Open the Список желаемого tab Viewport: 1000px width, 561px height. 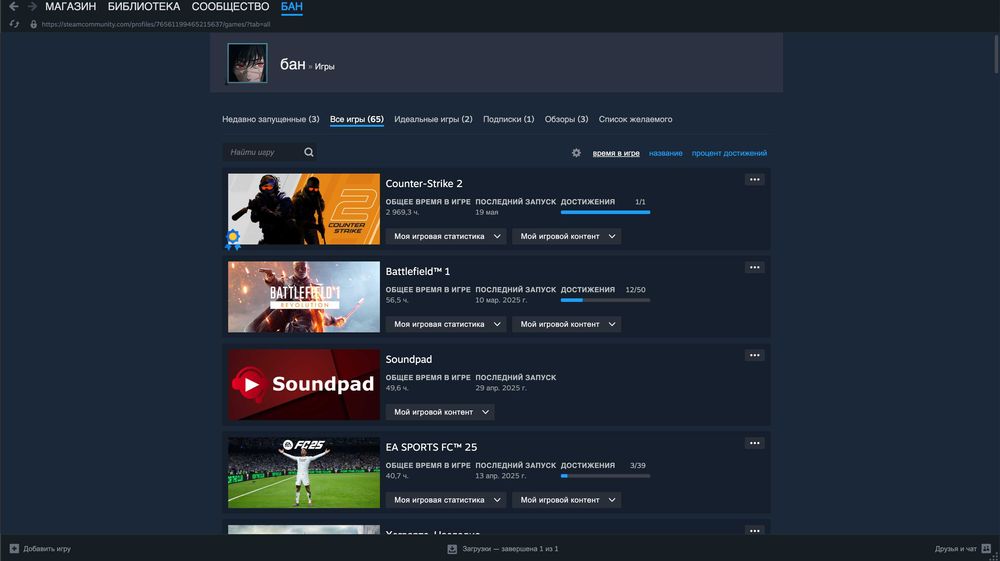click(635, 119)
